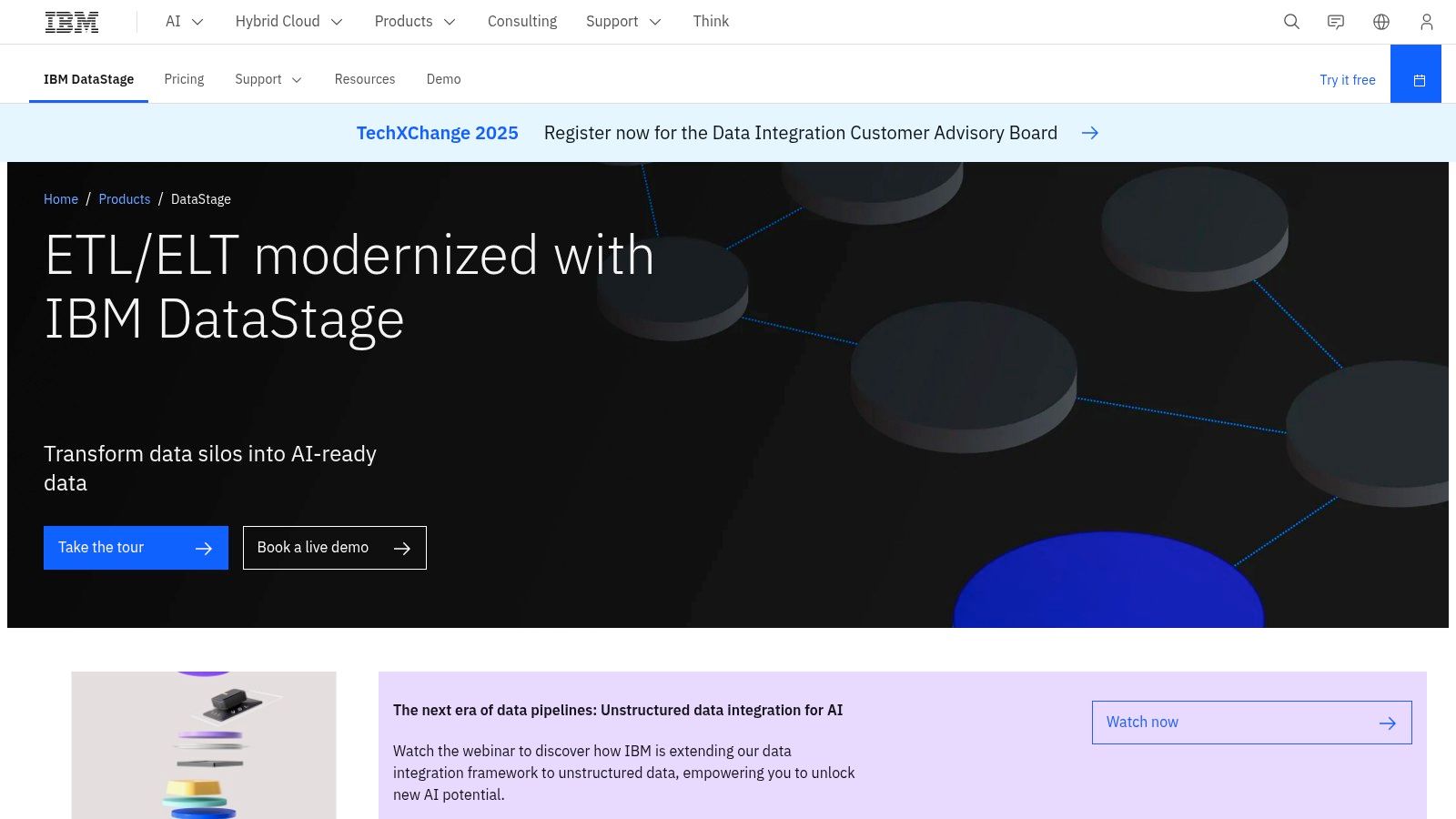This screenshot has height=819, width=1456.
Task: Click the Take the tour button
Action: (x=136, y=548)
